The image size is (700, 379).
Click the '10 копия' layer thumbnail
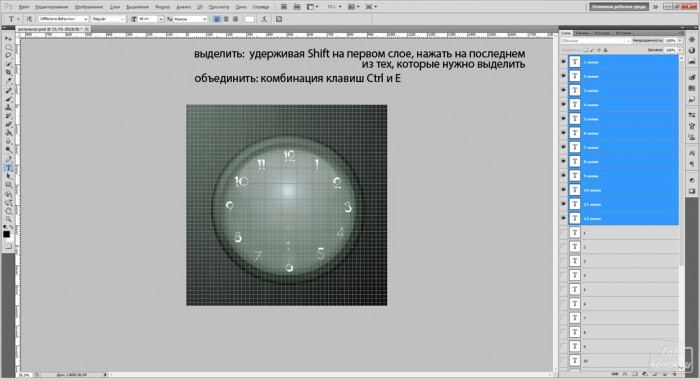pos(575,190)
